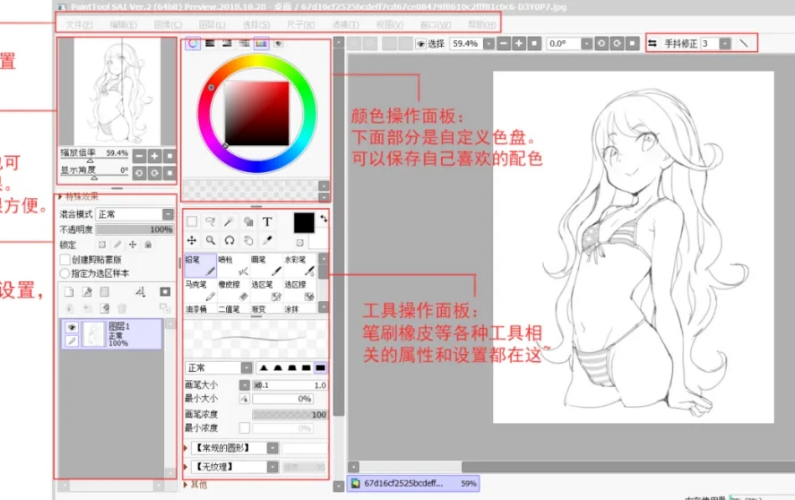Select the move layer tool
Viewport: 795px width, 500px height.
click(192, 240)
